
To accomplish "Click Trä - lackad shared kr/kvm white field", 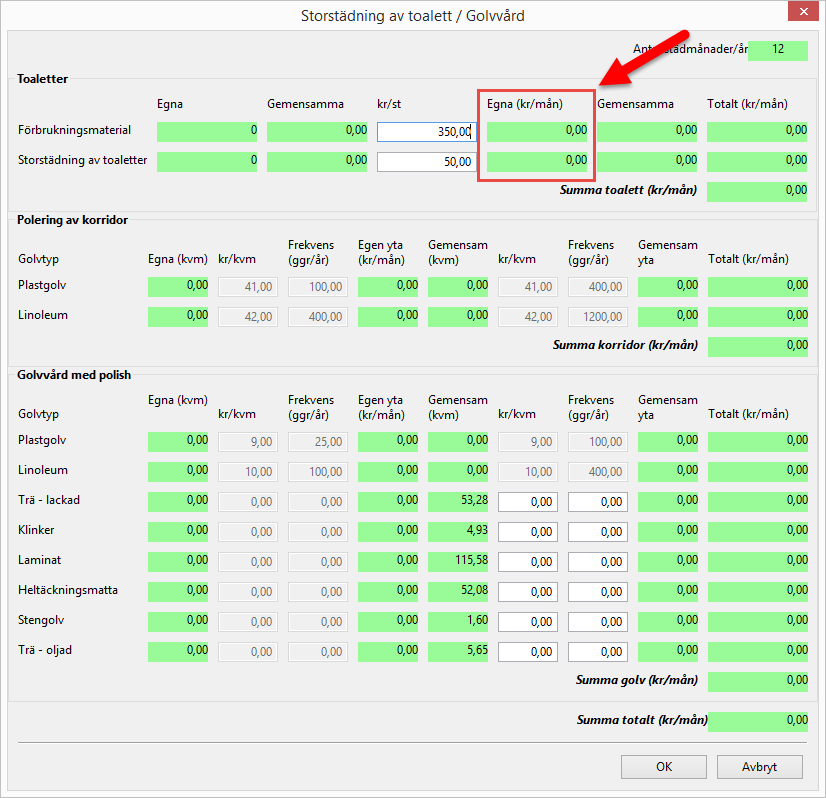I will 528,501.
